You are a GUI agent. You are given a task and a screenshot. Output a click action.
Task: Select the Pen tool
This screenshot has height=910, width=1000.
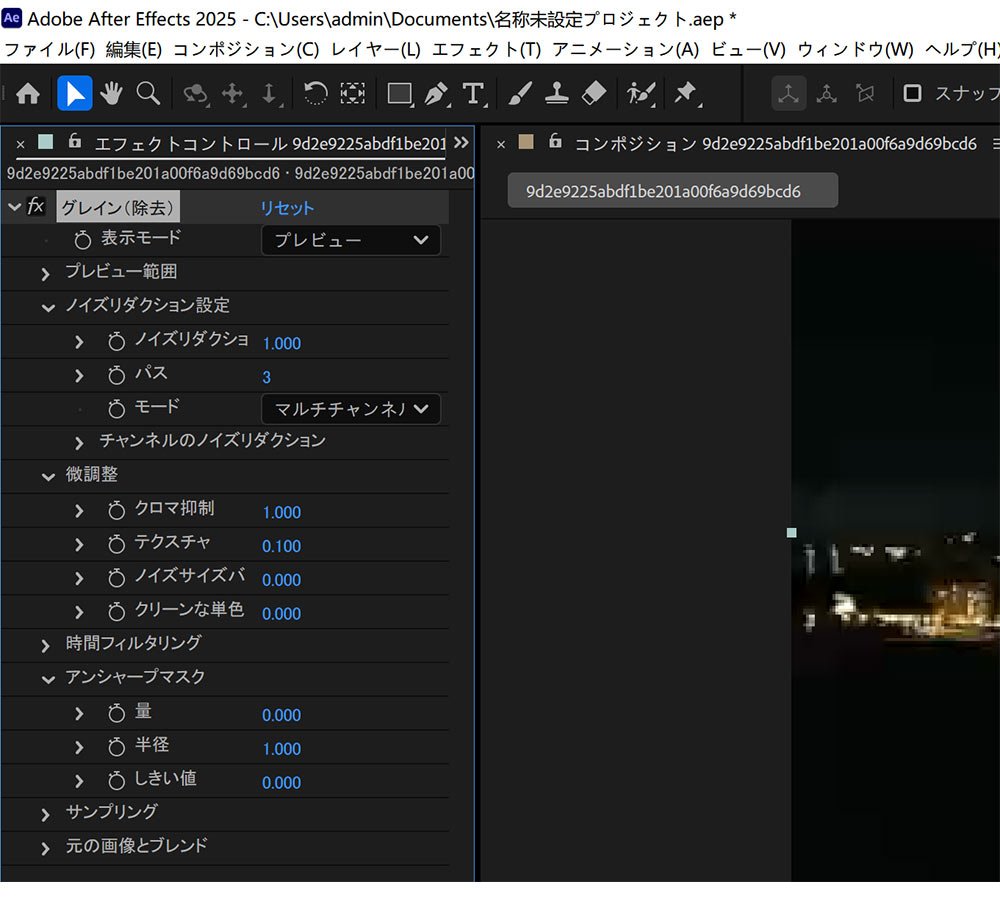[435, 94]
